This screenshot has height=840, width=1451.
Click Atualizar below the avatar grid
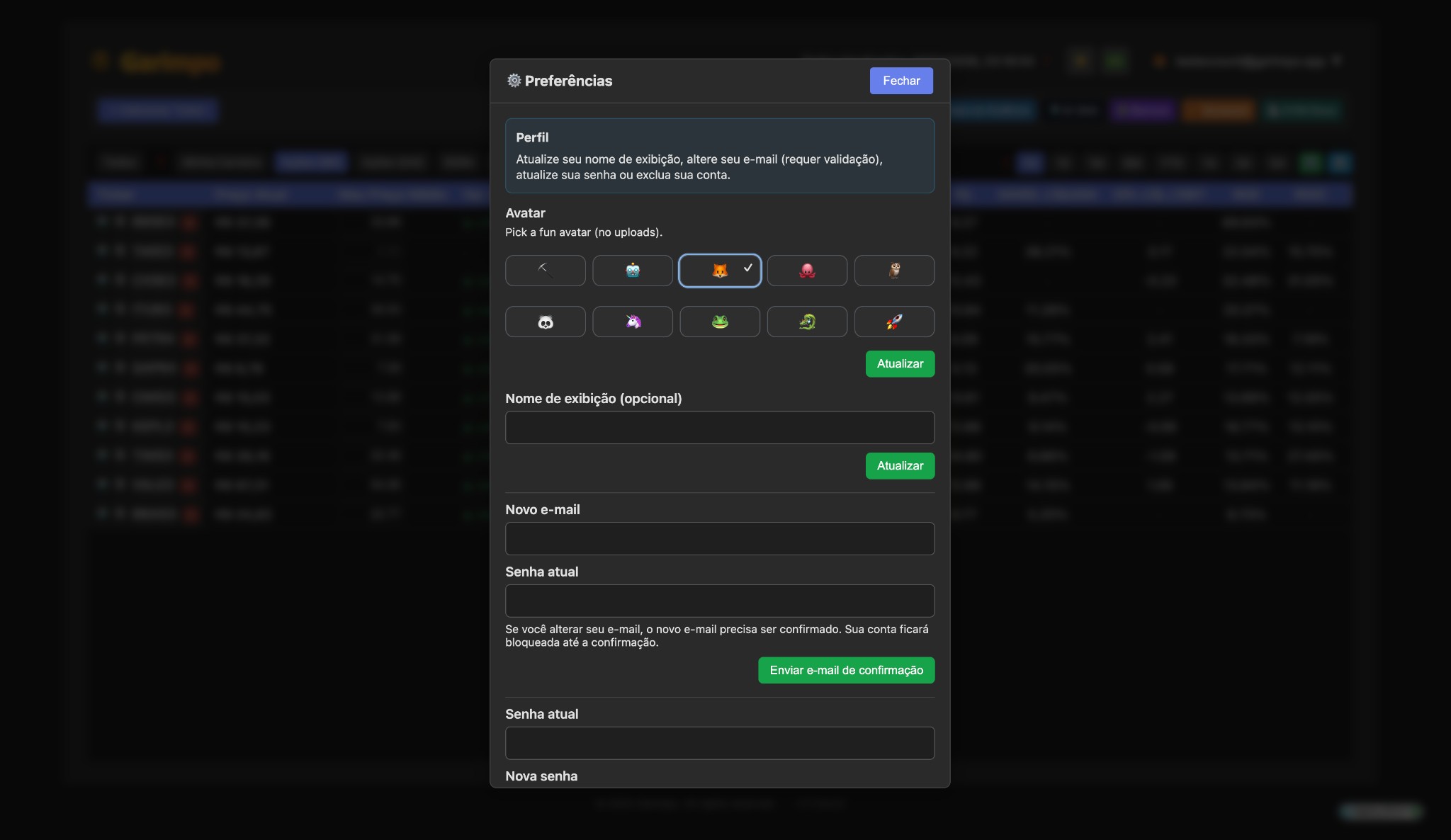[899, 363]
